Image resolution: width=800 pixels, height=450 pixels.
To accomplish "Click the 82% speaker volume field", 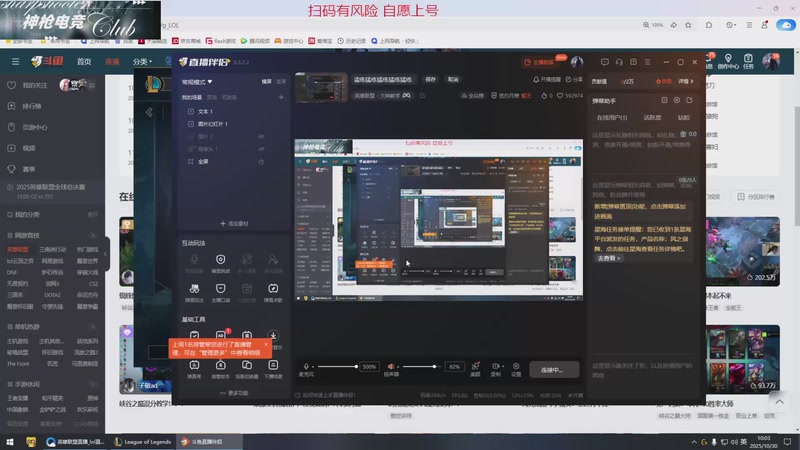I will (x=455, y=366).
